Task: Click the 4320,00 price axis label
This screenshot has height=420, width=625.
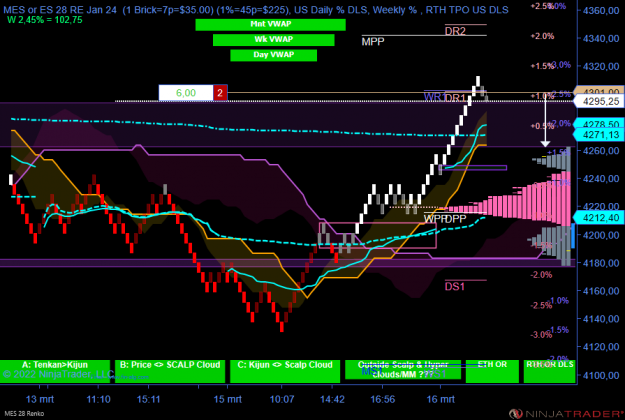Action: 601,67
